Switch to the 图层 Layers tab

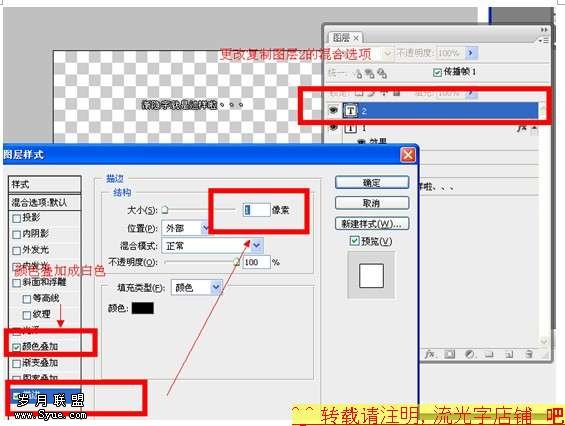coord(346,38)
